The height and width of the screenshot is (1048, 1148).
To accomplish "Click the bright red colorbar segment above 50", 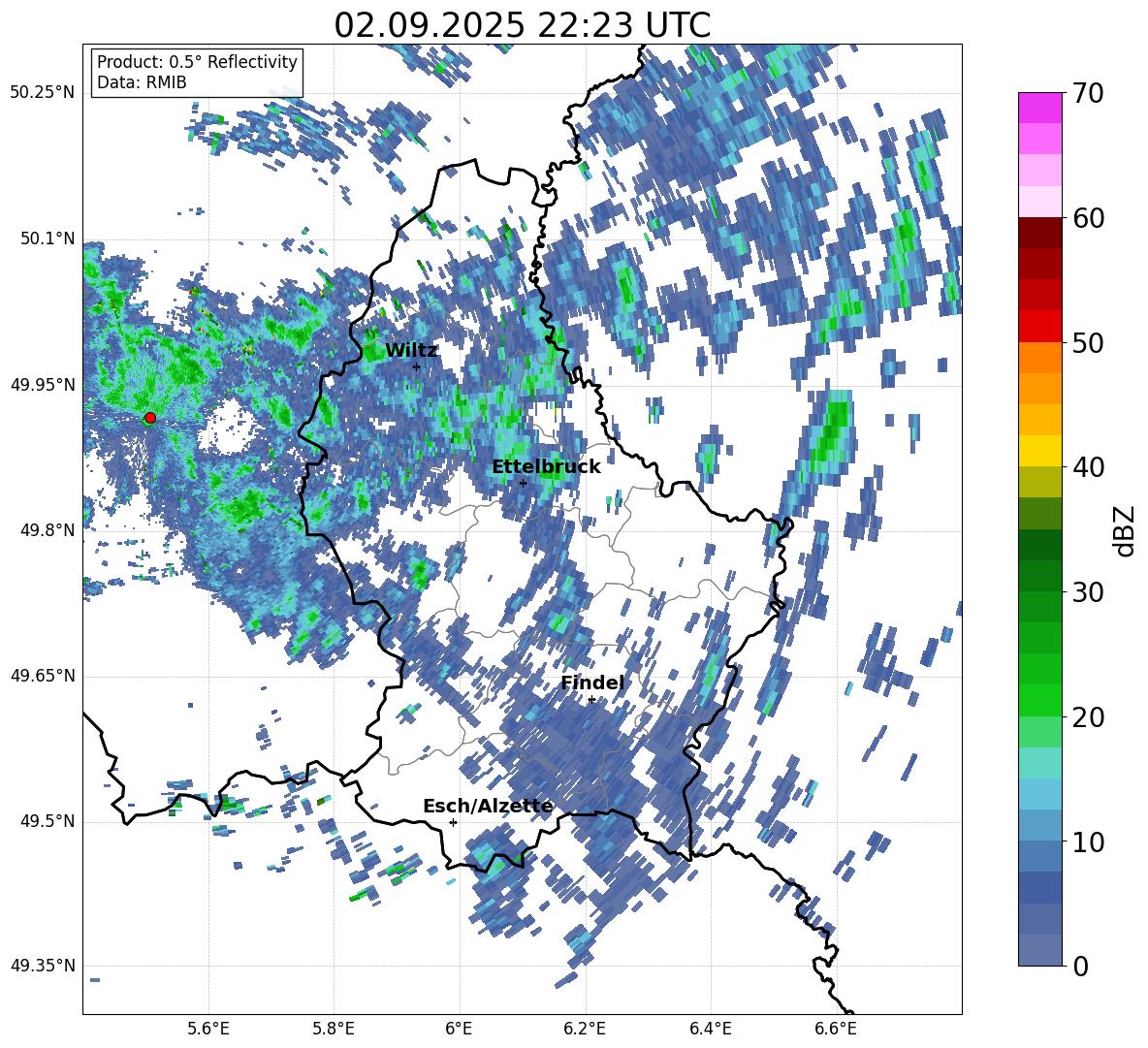I will (1039, 327).
